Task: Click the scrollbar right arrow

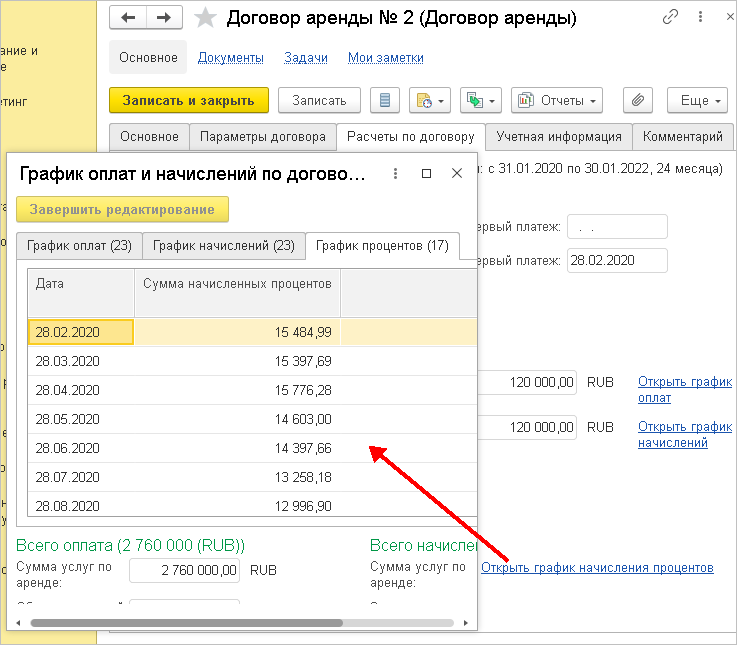Action: pyautogui.click(x=465, y=623)
